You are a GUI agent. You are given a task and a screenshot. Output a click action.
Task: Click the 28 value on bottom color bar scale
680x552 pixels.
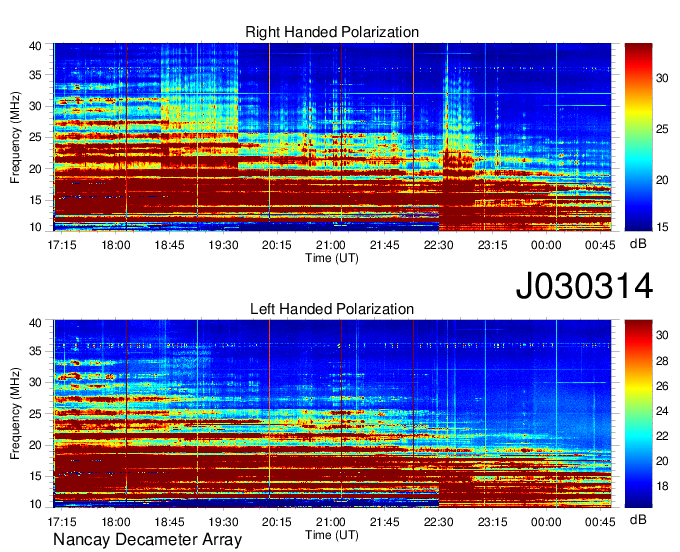pyautogui.click(x=662, y=360)
